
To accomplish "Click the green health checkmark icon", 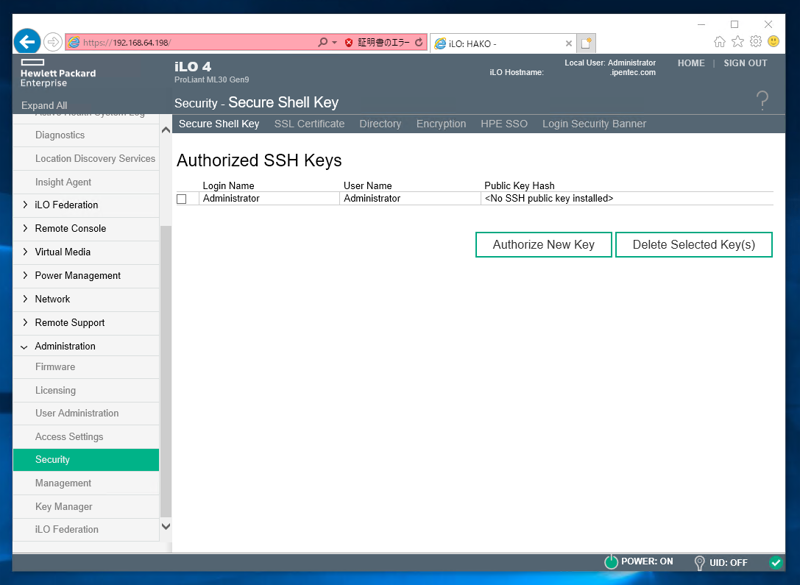I will [776, 562].
